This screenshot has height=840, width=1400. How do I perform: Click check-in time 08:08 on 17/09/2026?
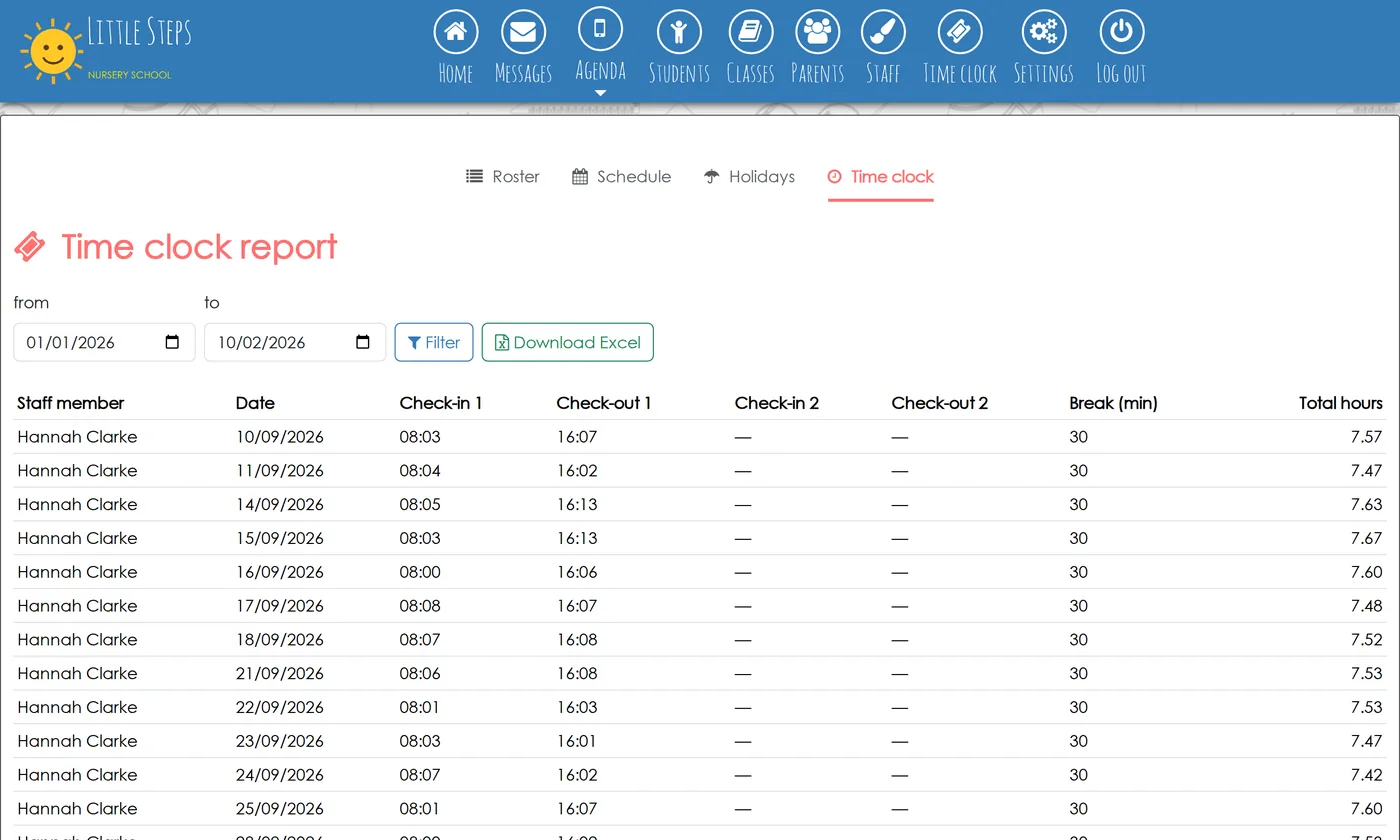420,606
